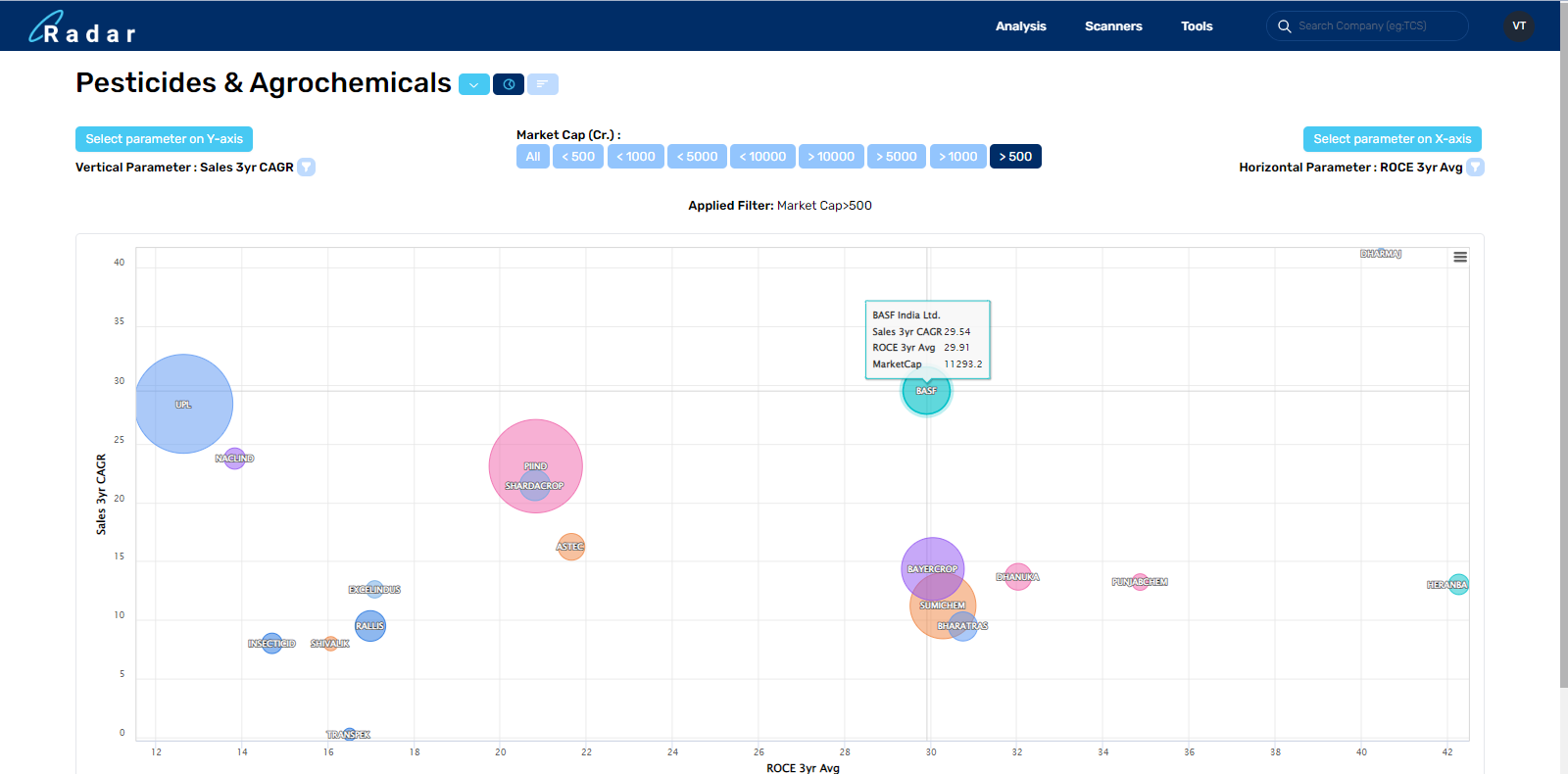
Task: Click Select parameter on X-axis button
Action: pyautogui.click(x=1392, y=139)
